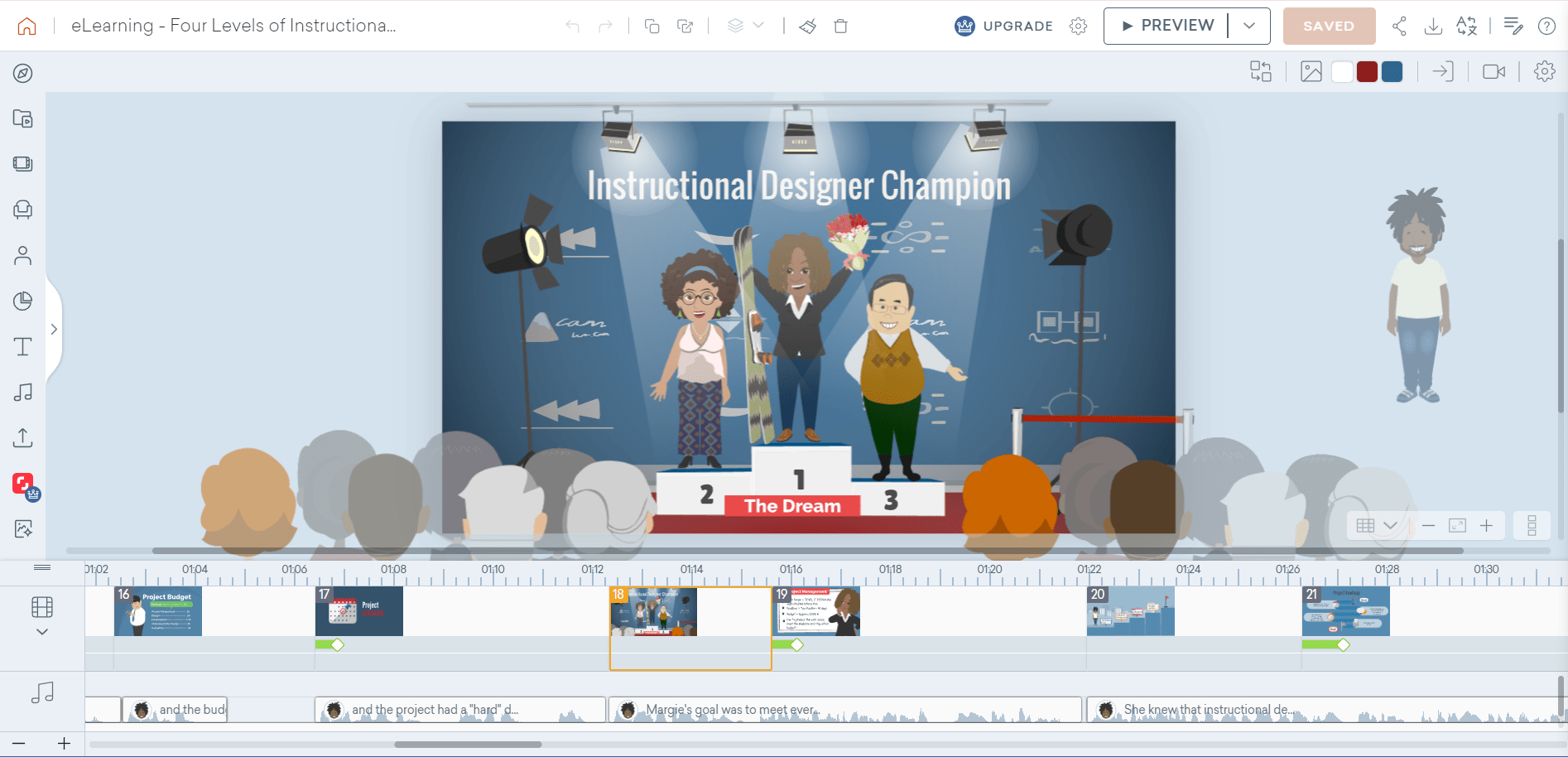Select audio clip 'She knew that instructional de...'
This screenshot has width=1568, height=757.
pos(1326,710)
